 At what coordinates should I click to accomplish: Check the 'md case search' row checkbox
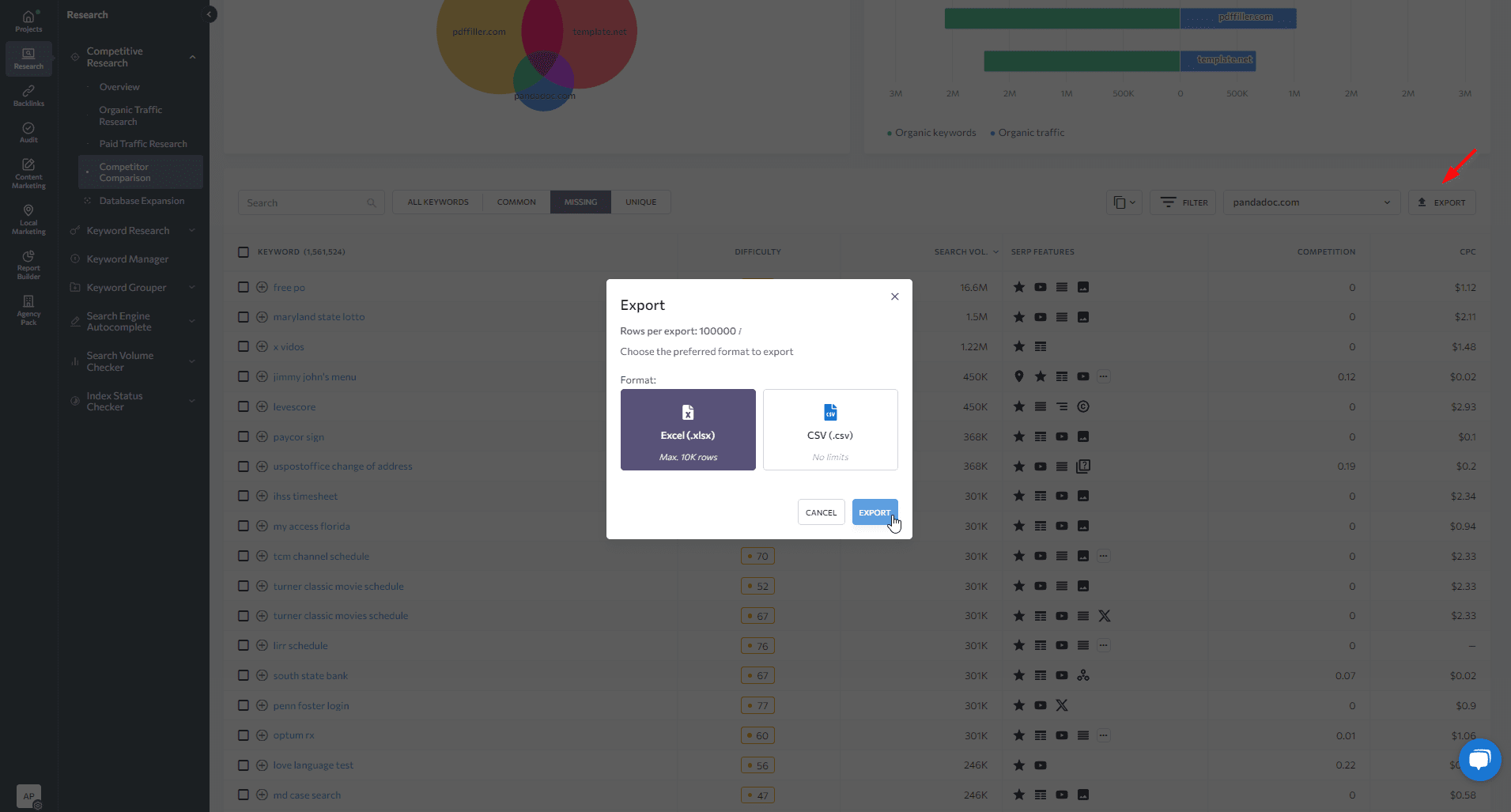[x=244, y=795]
